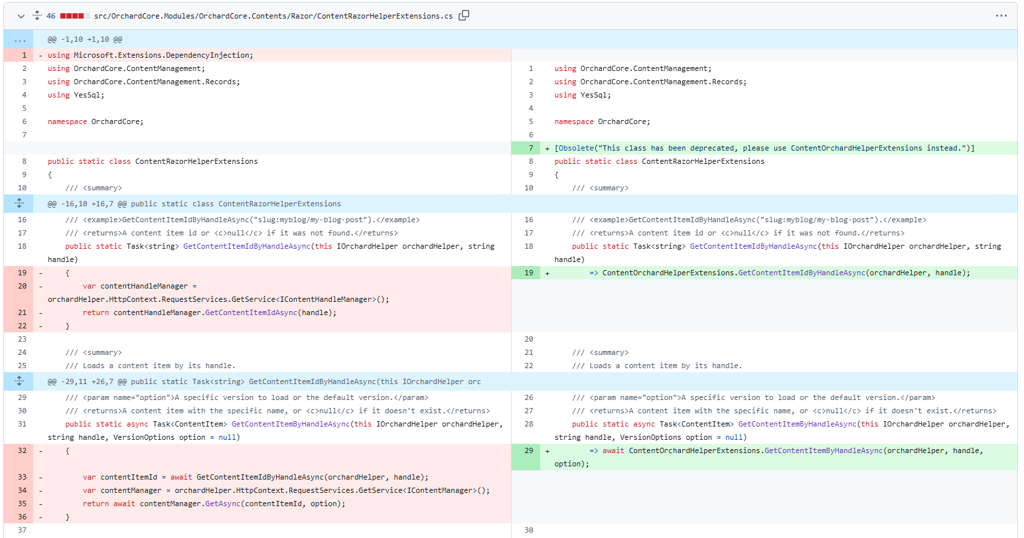The height and width of the screenshot is (538, 1024).
Task: Click removed line number 36
Action: click(20, 517)
